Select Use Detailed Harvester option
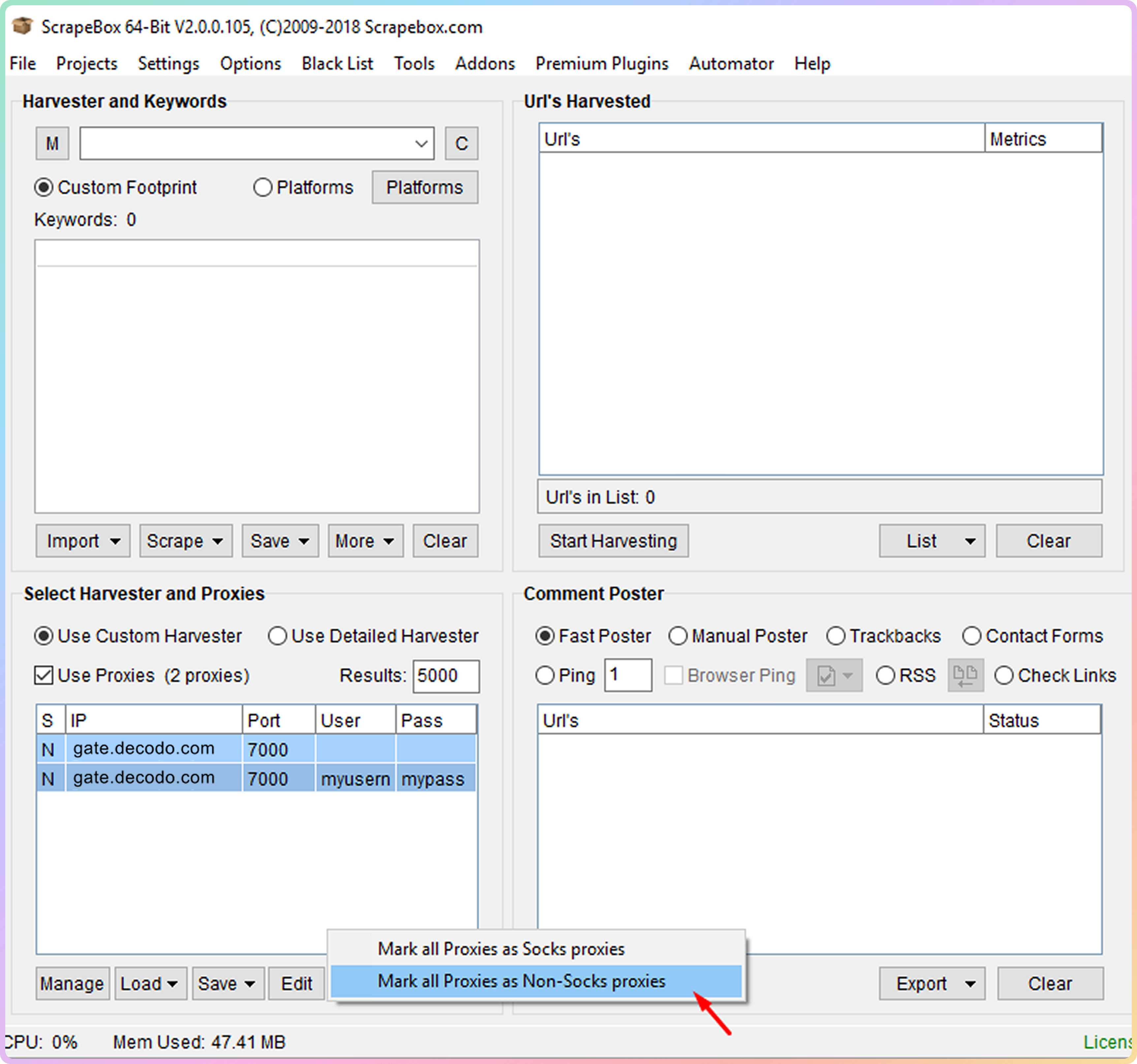Viewport: 1137px width, 1064px height. click(x=277, y=636)
